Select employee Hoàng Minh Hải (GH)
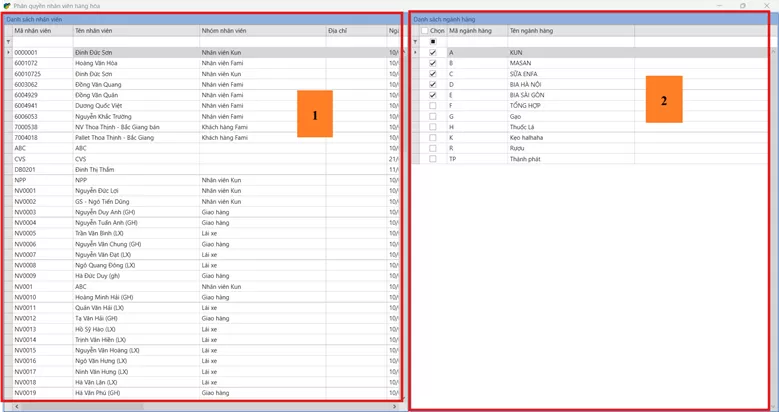Screen dimensions: 779x412 [104, 297]
